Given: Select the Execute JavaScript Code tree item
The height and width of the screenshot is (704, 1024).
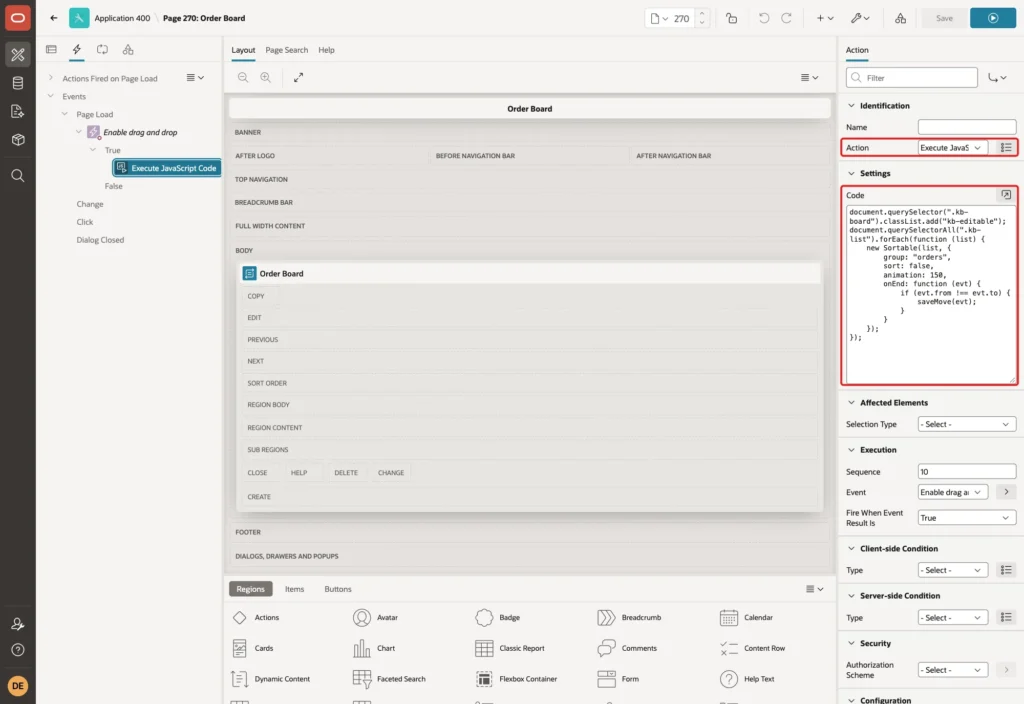Looking at the screenshot, I should pos(167,168).
